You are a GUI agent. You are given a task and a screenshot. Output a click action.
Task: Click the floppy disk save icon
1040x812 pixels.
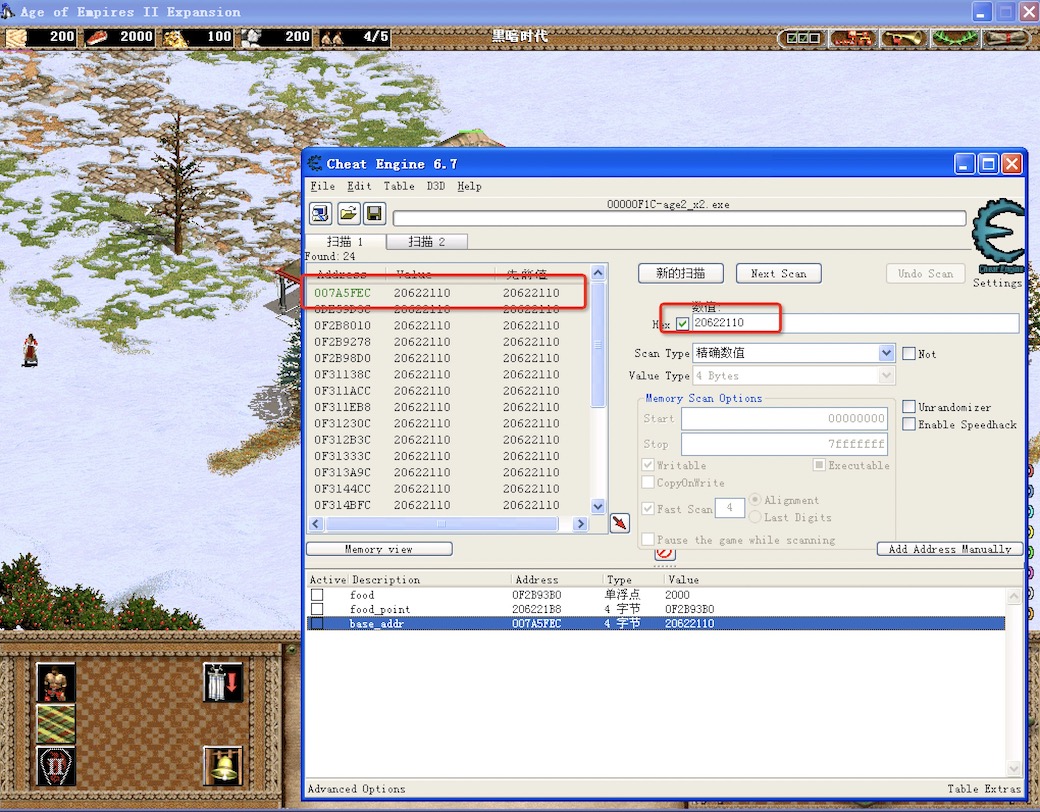coord(374,214)
